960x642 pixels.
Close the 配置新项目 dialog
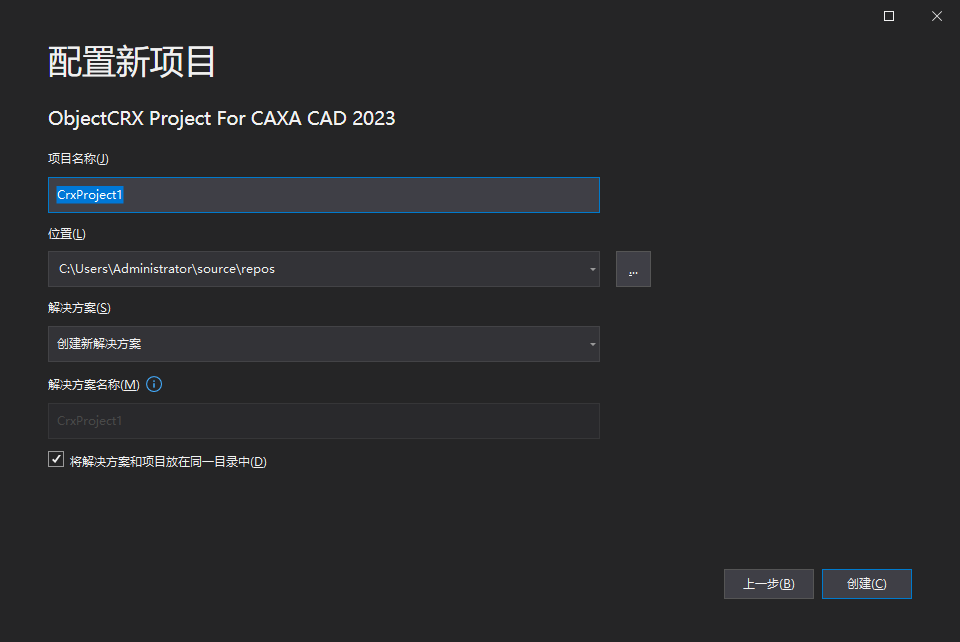coord(937,16)
